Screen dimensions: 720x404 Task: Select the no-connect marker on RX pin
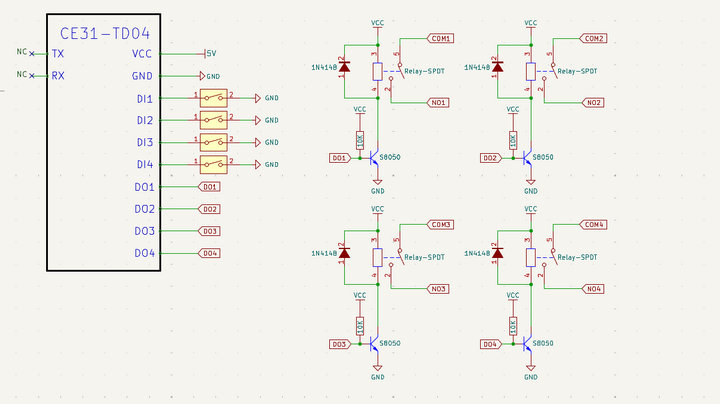[32, 75]
